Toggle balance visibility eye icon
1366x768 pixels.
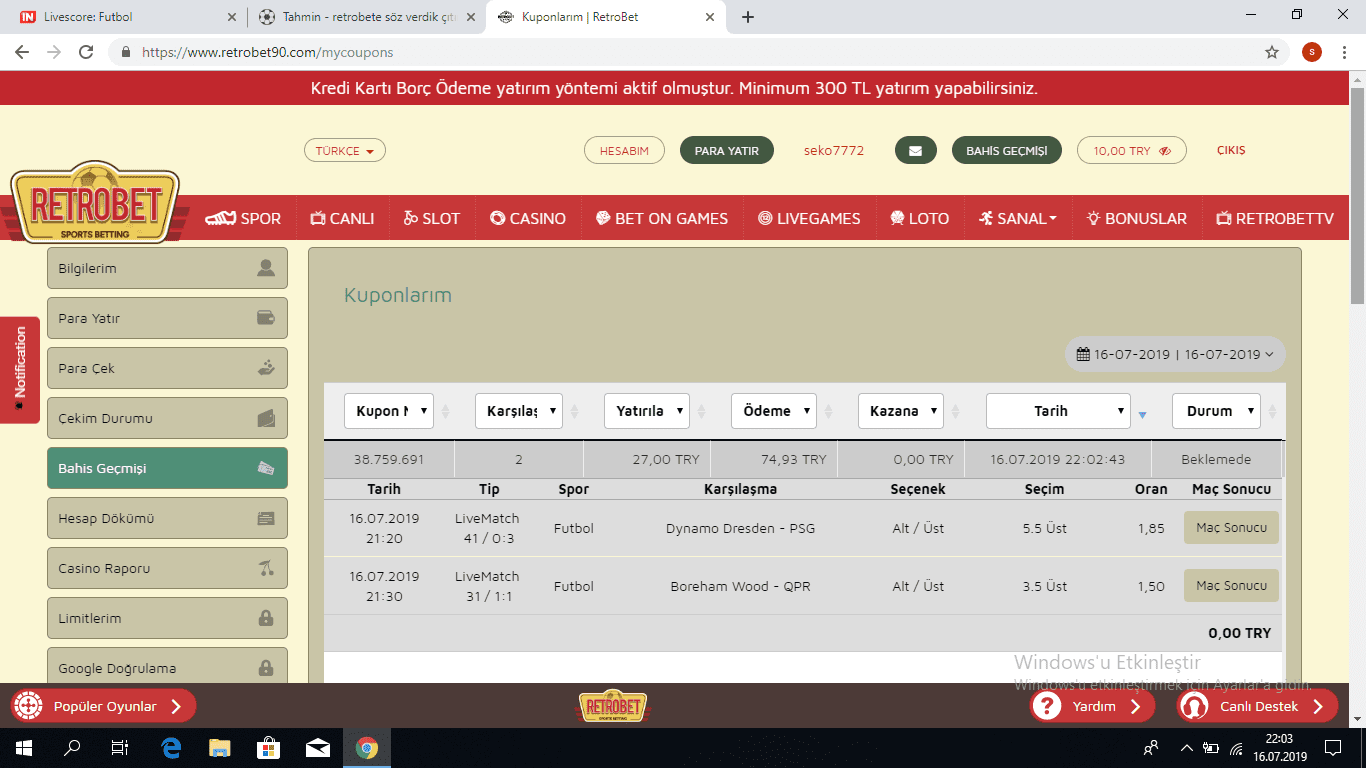1165,151
